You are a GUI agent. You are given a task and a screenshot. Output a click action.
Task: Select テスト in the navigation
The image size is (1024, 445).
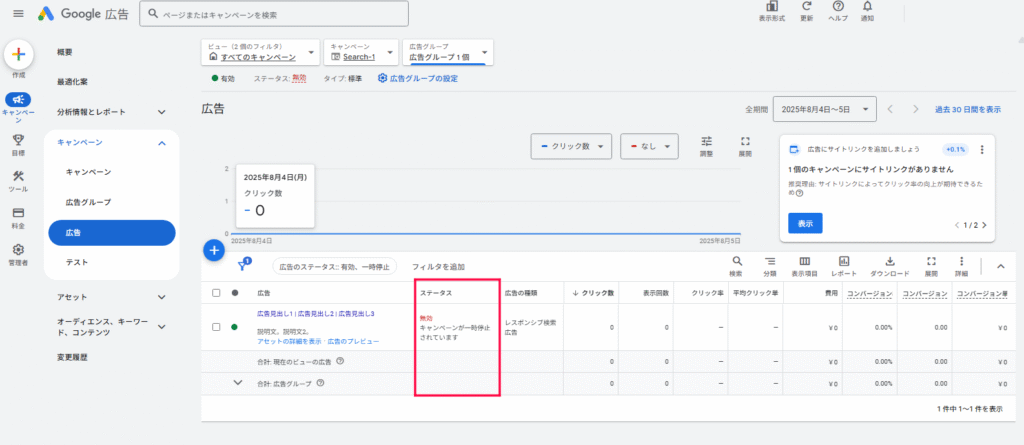pyautogui.click(x=77, y=262)
